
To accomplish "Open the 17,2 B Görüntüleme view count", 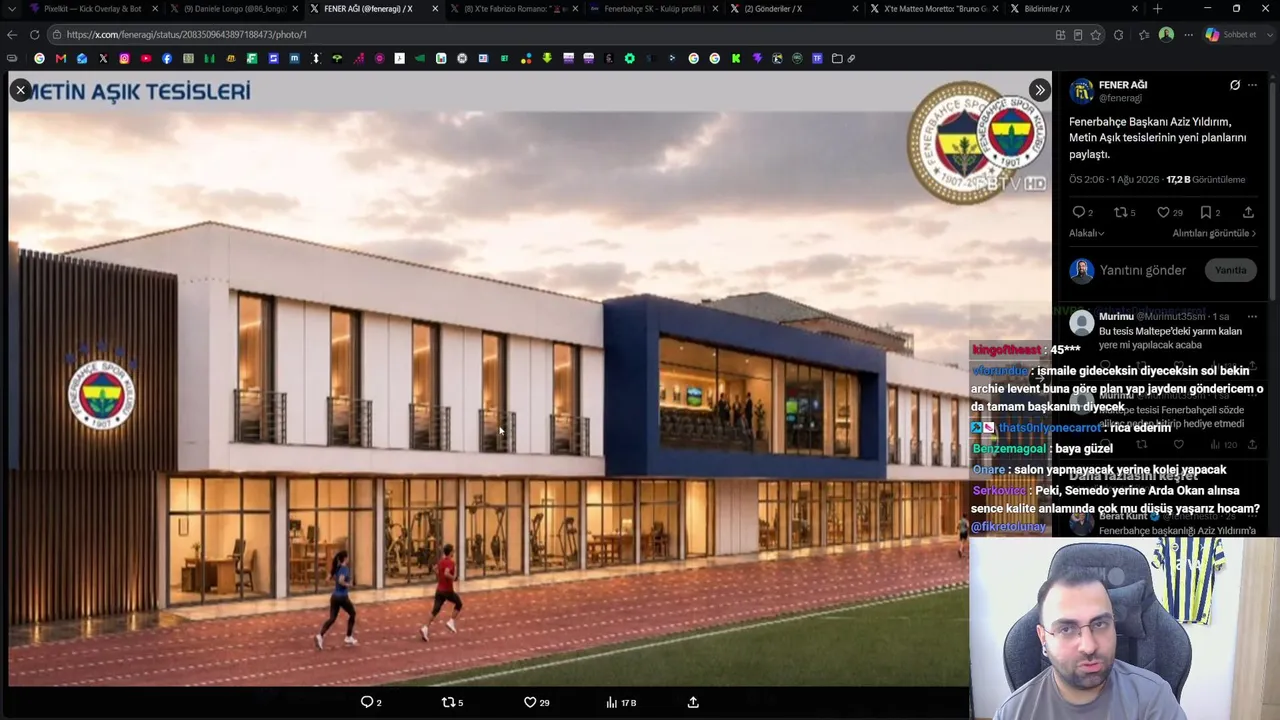I will pyautogui.click(x=1205, y=180).
